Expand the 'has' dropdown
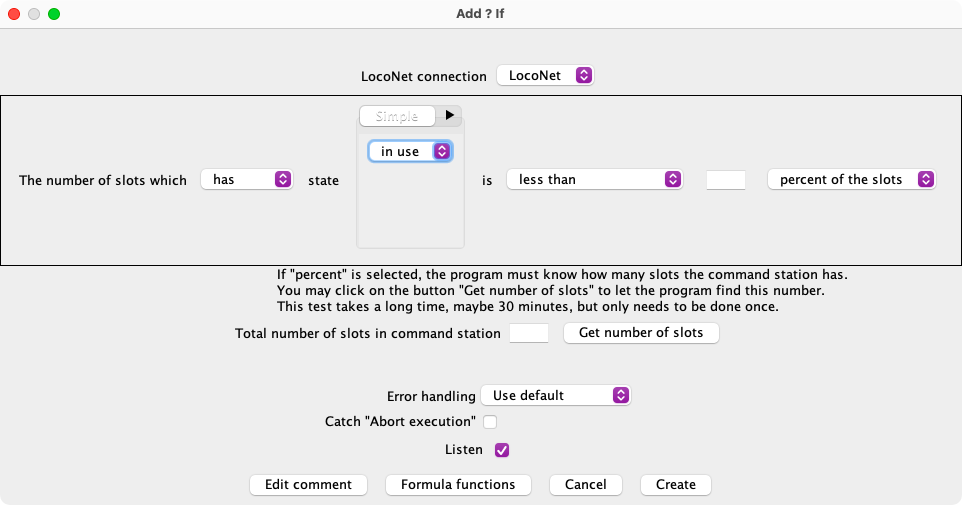The image size is (962, 505). [246, 179]
